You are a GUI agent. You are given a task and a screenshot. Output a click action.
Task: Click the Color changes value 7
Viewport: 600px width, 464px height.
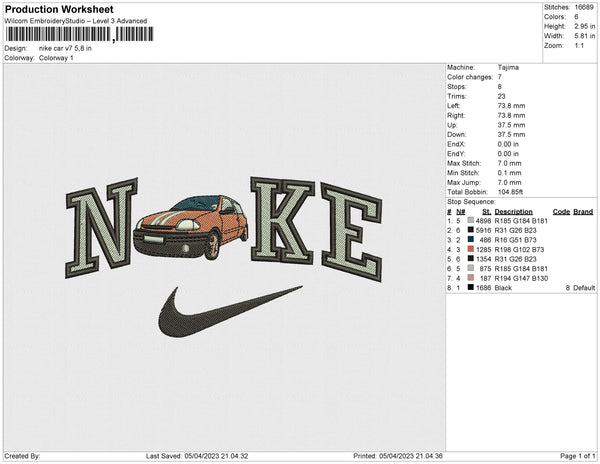[x=500, y=77]
